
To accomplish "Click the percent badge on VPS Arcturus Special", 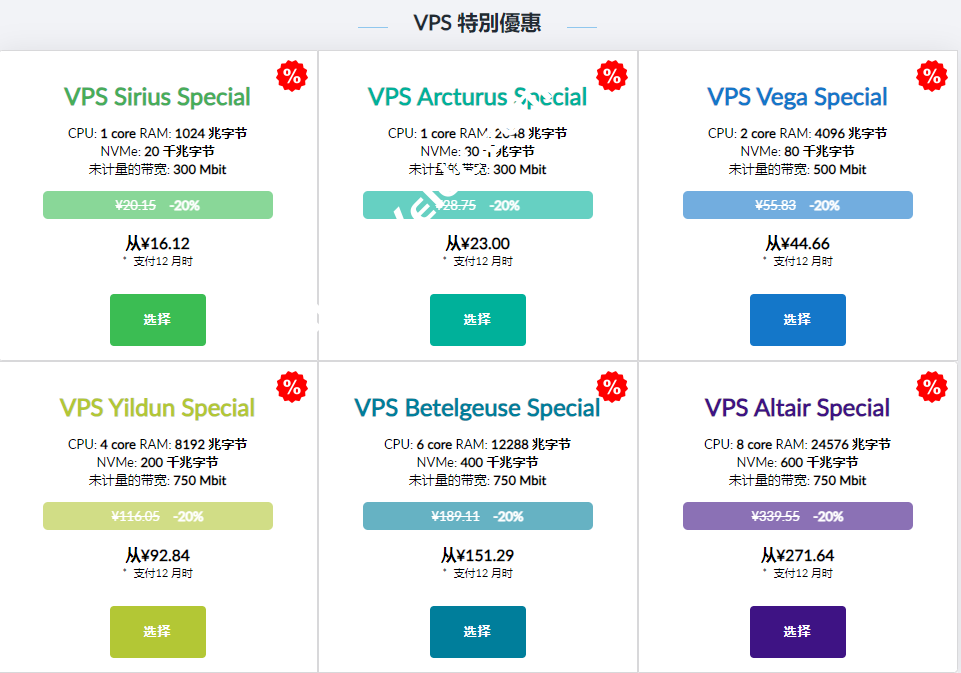I will tap(612, 75).
